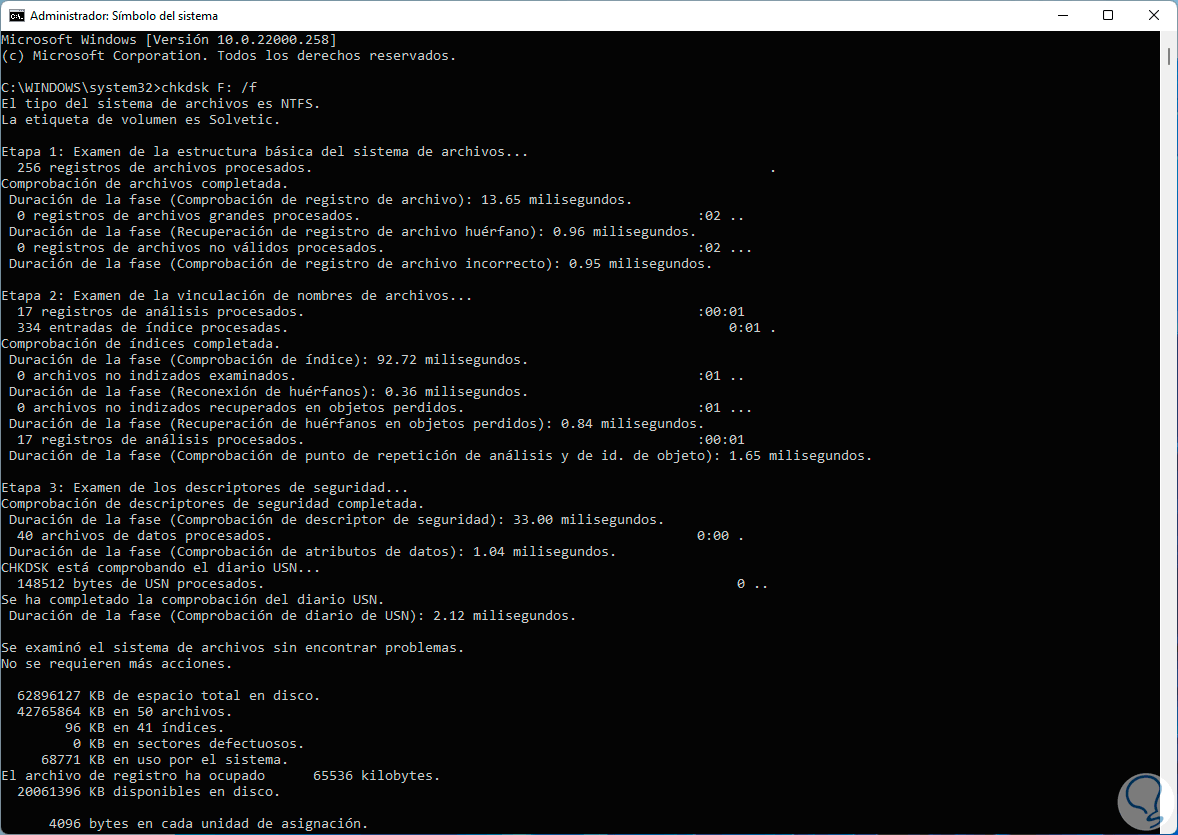This screenshot has width=1178, height=835.
Task: Click '(c) Microsoft Corporation. Todos los derechos reservados.'
Action: coord(228,56)
